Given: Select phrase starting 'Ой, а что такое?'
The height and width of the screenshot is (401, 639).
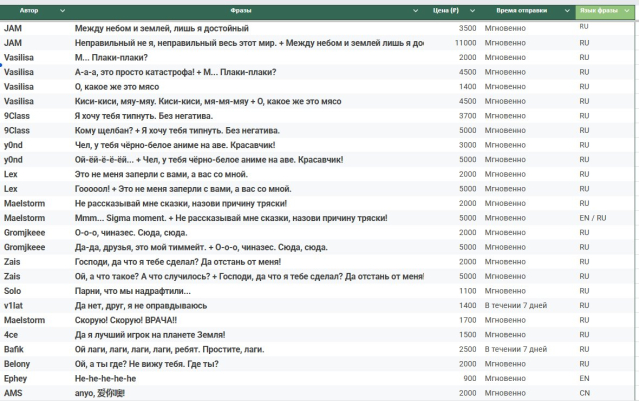Looking at the screenshot, I should (x=249, y=277).
